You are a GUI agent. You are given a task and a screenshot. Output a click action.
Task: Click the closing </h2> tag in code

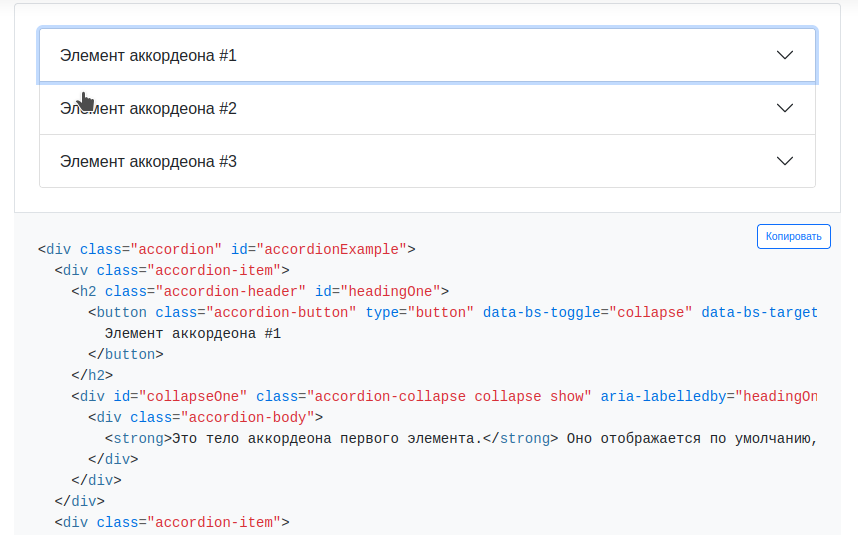(x=92, y=375)
